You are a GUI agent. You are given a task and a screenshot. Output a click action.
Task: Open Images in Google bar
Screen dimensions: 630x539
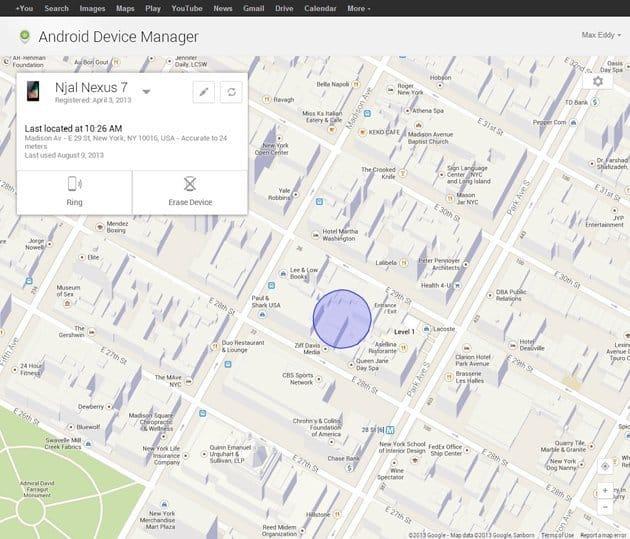[92, 8]
